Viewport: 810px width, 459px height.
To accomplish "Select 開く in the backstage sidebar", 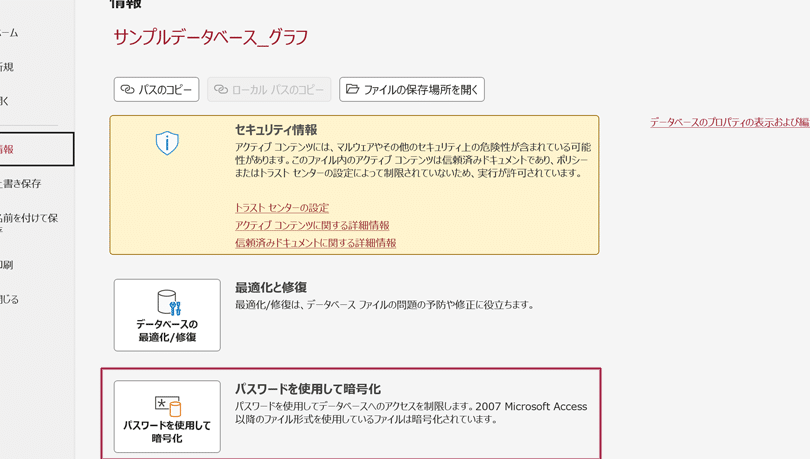I will (5, 101).
